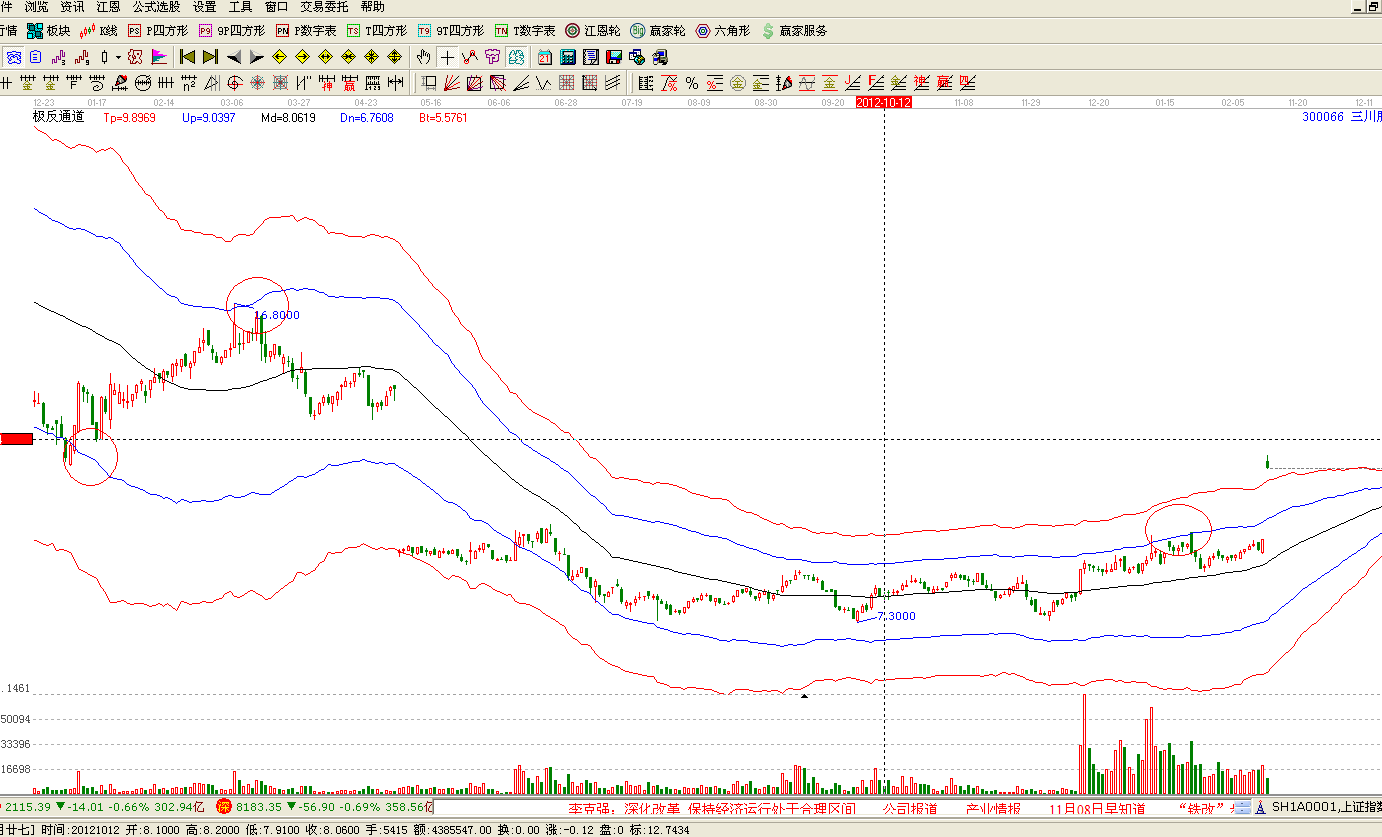Open the 六角形 hexagon chart tool
Screen dimensions: 1382x837
pyautogui.click(x=723, y=31)
